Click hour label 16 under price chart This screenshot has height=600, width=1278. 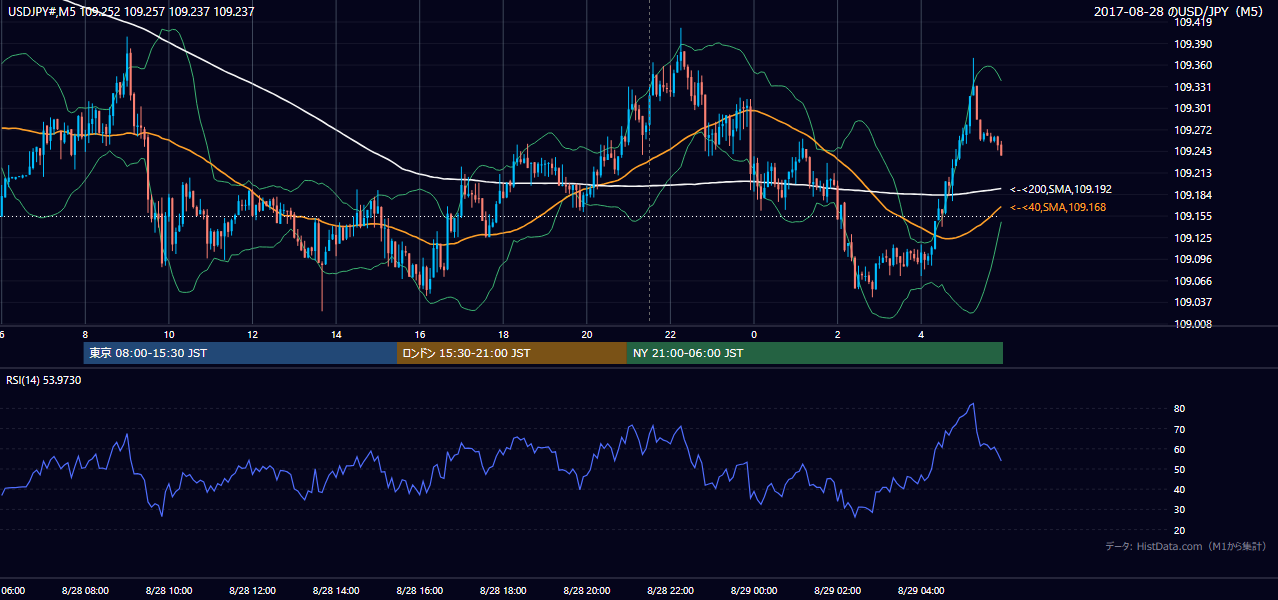pyautogui.click(x=420, y=334)
